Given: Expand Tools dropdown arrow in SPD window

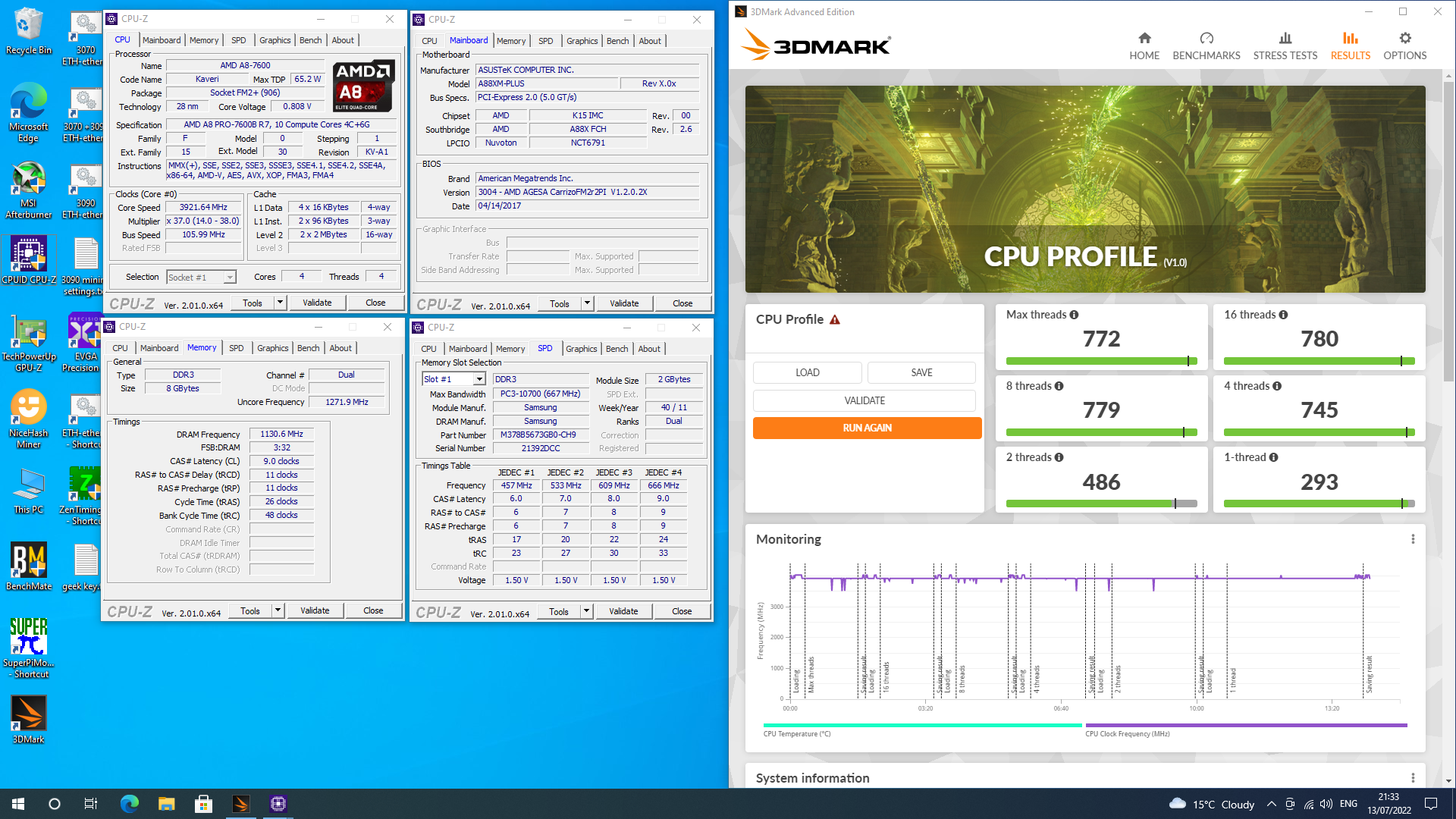Looking at the screenshot, I should tap(586, 611).
